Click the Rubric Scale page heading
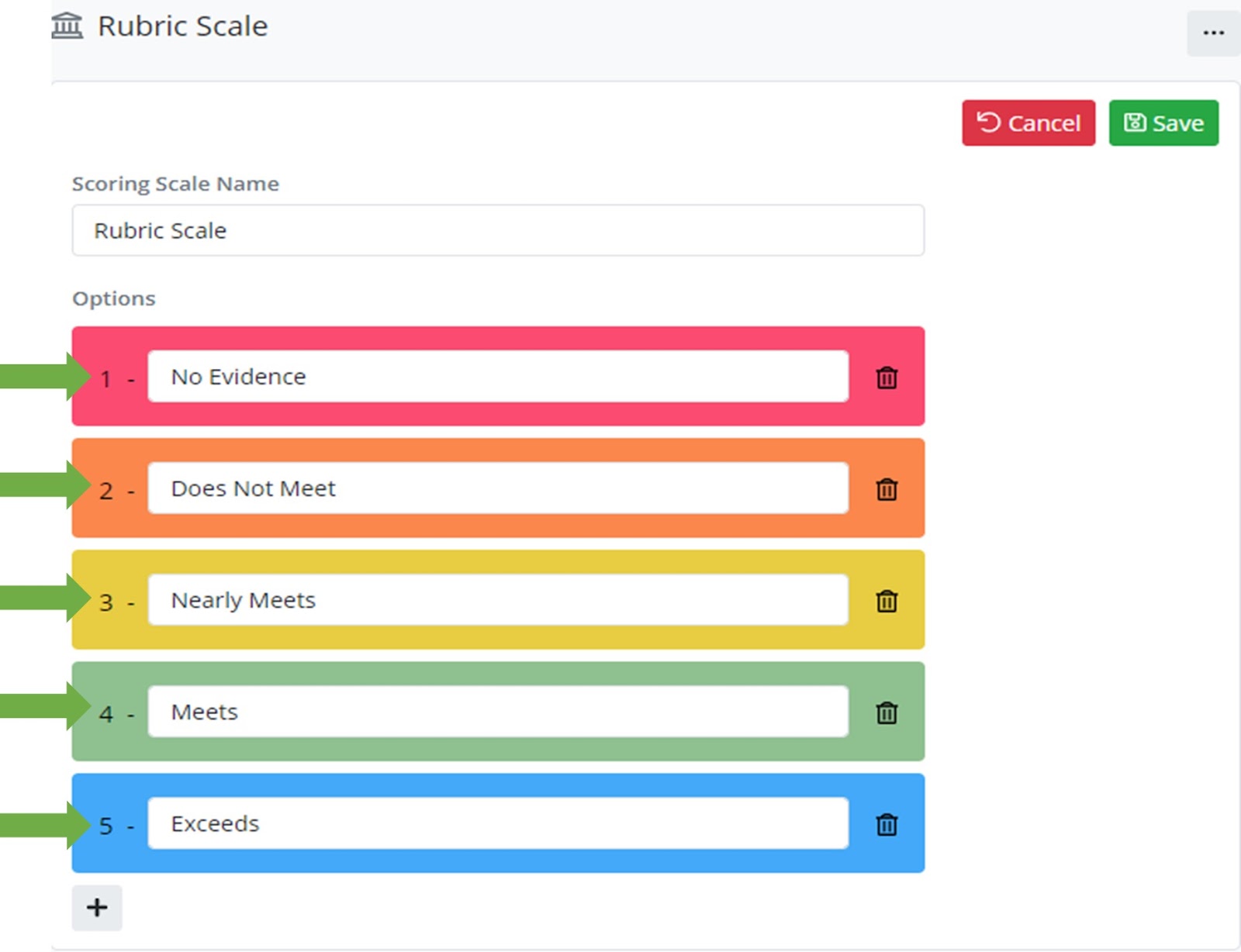1241x952 pixels. 182,26
